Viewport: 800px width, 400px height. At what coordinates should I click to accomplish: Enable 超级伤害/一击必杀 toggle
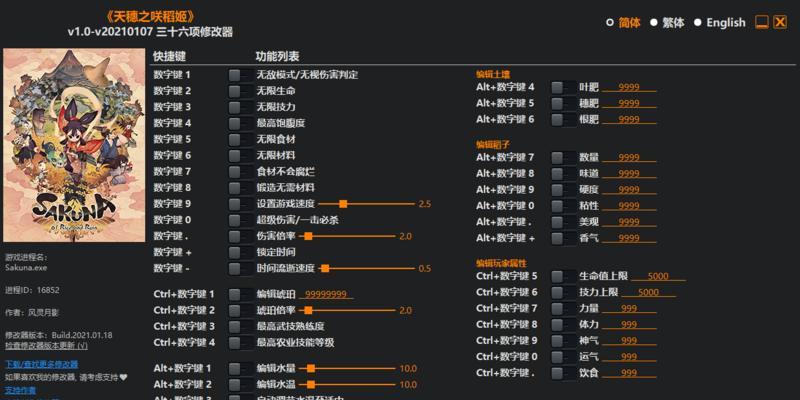pos(240,220)
